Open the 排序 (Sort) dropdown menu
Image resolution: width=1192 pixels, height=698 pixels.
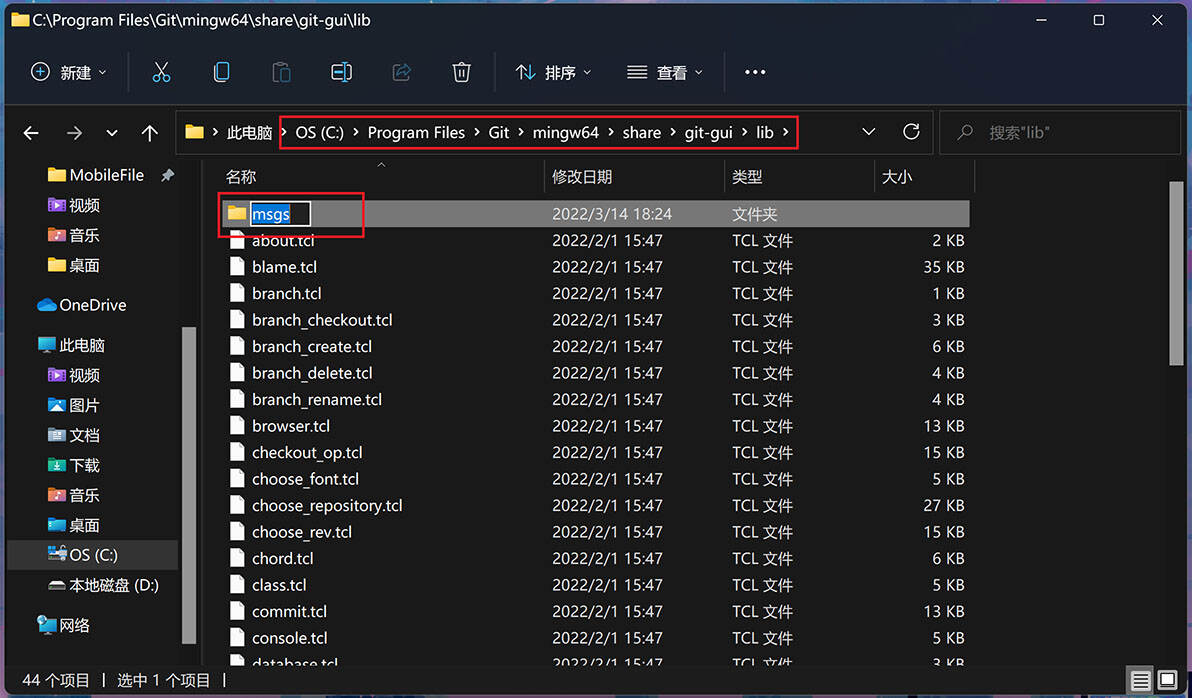point(553,72)
